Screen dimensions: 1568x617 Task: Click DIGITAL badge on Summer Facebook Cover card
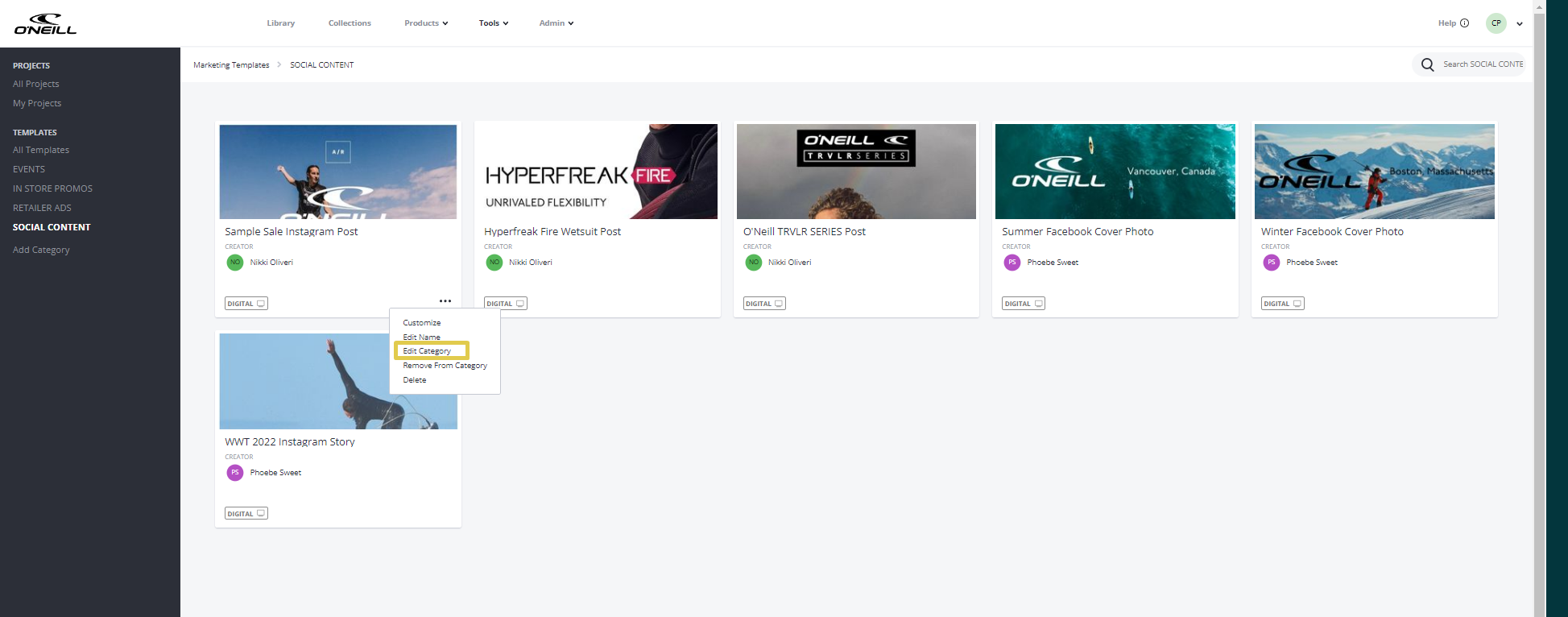coord(1024,304)
